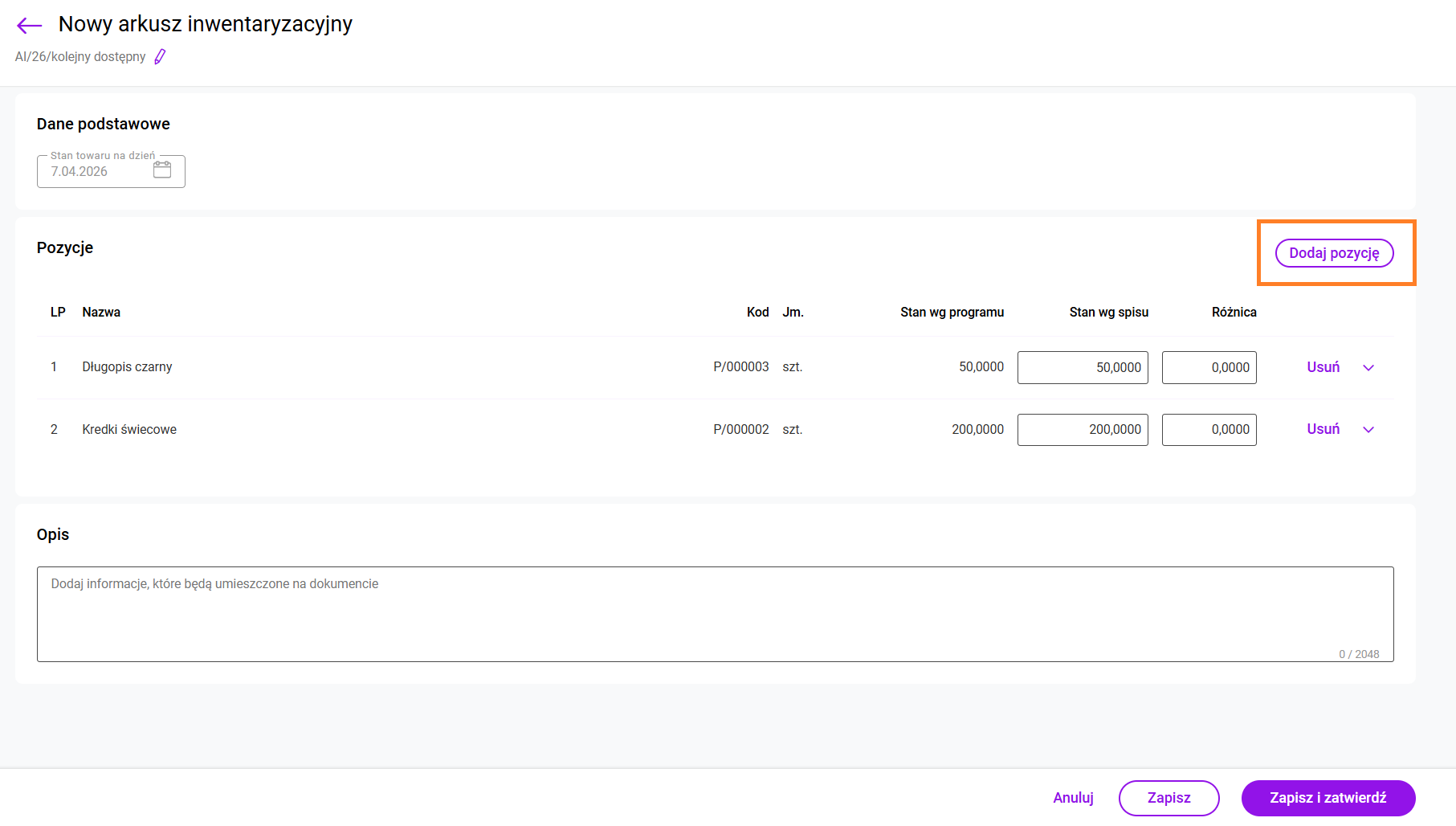Click 'Zapisz i zatwierdź' to save and confirm
The height and width of the screenshot is (826, 1456).
coord(1328,798)
